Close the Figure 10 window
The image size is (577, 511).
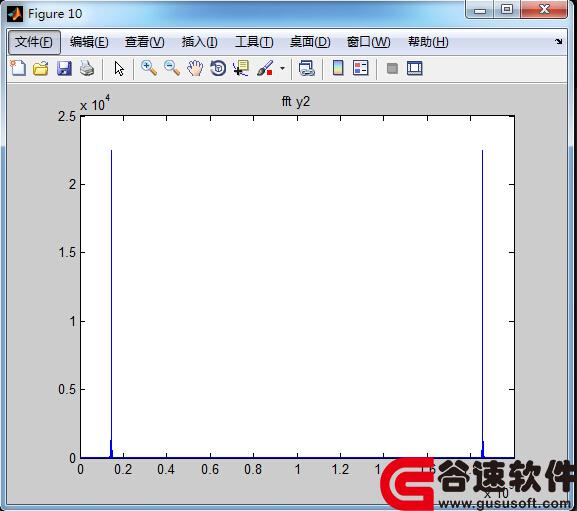[x=544, y=9]
